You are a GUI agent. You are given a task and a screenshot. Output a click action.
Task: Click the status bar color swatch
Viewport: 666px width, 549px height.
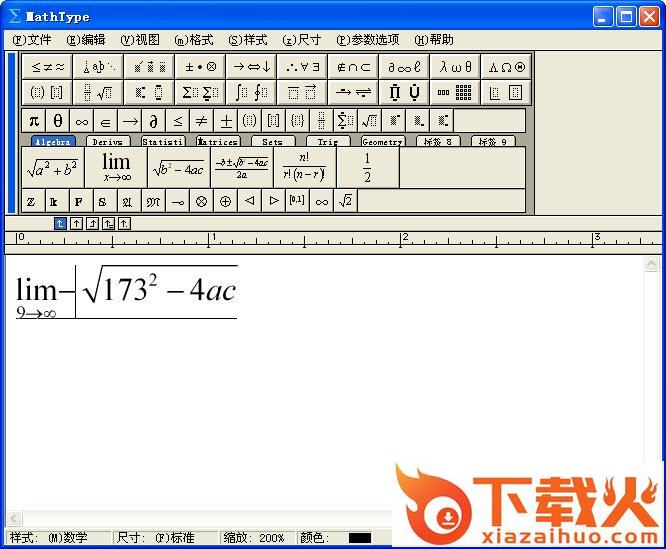360,538
